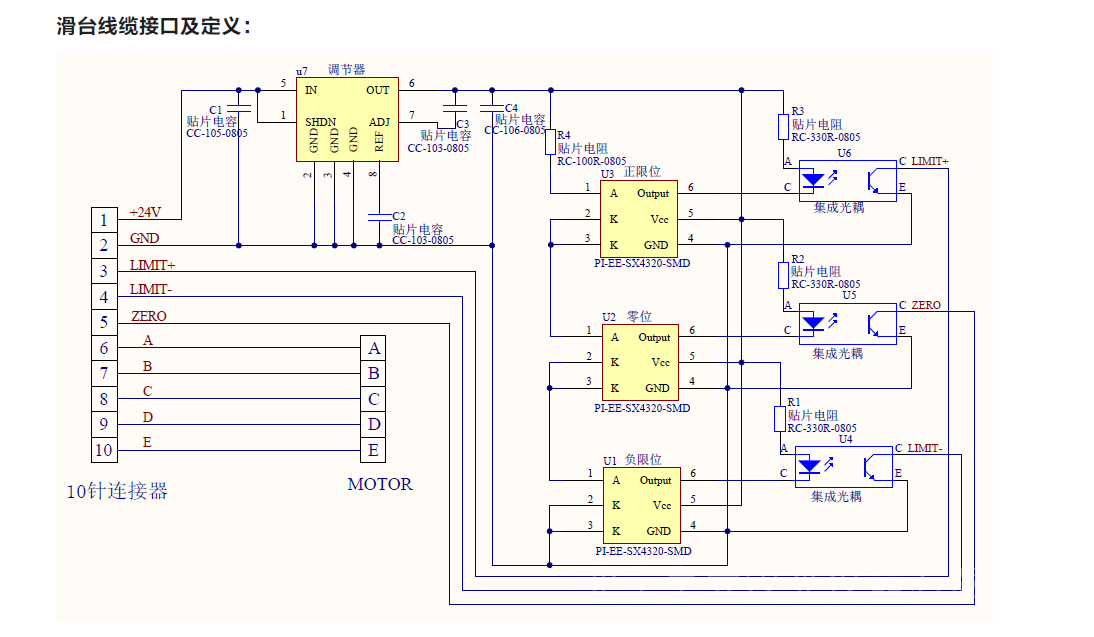Click the 滑台线缆接口及定义 heading

tap(154, 27)
